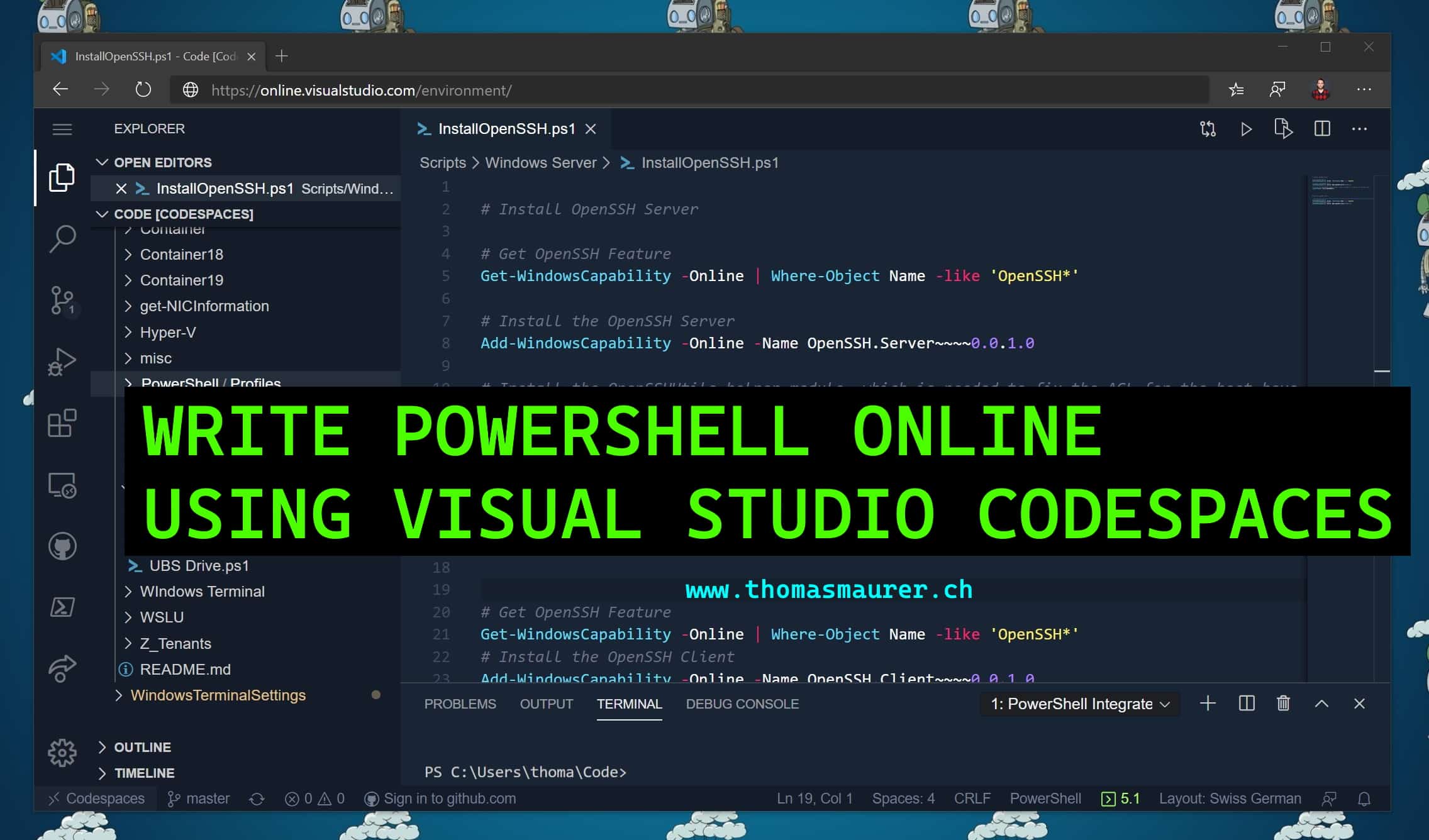This screenshot has height=840, width=1429.
Task: Open changes via the compare icon in the editor toolbar
Action: [x=1208, y=129]
